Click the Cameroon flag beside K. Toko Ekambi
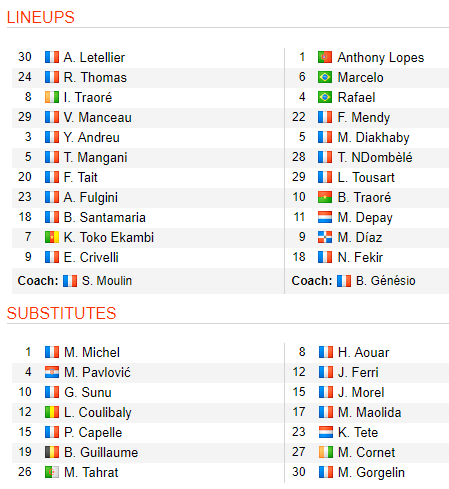 (52, 237)
